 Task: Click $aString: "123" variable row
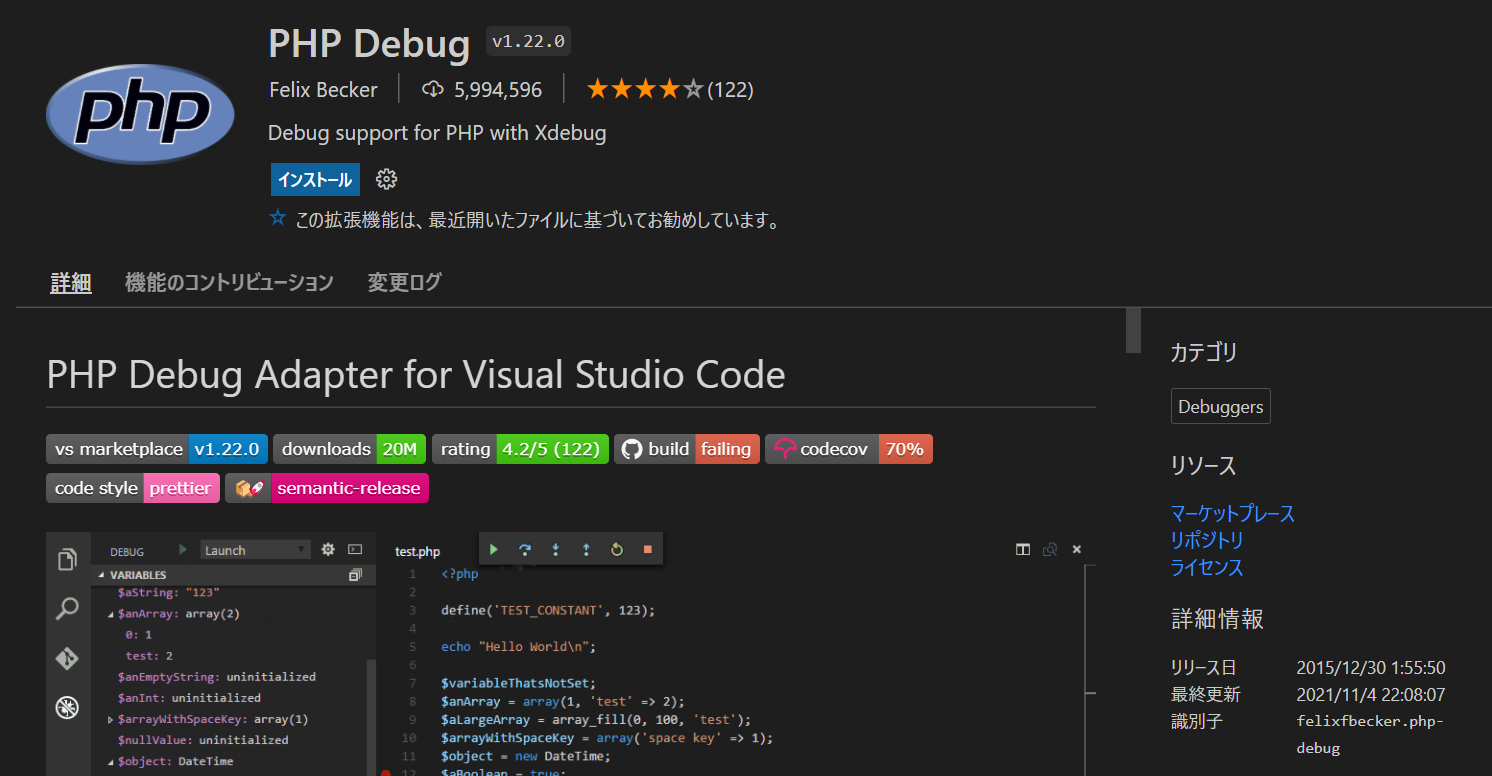click(x=168, y=593)
